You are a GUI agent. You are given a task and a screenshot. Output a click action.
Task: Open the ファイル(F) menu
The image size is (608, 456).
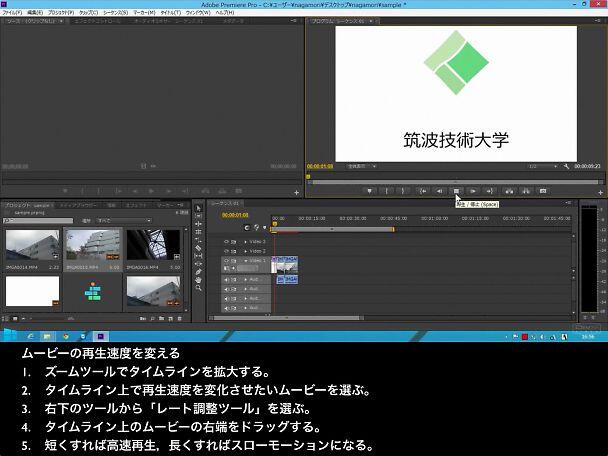(12, 12)
